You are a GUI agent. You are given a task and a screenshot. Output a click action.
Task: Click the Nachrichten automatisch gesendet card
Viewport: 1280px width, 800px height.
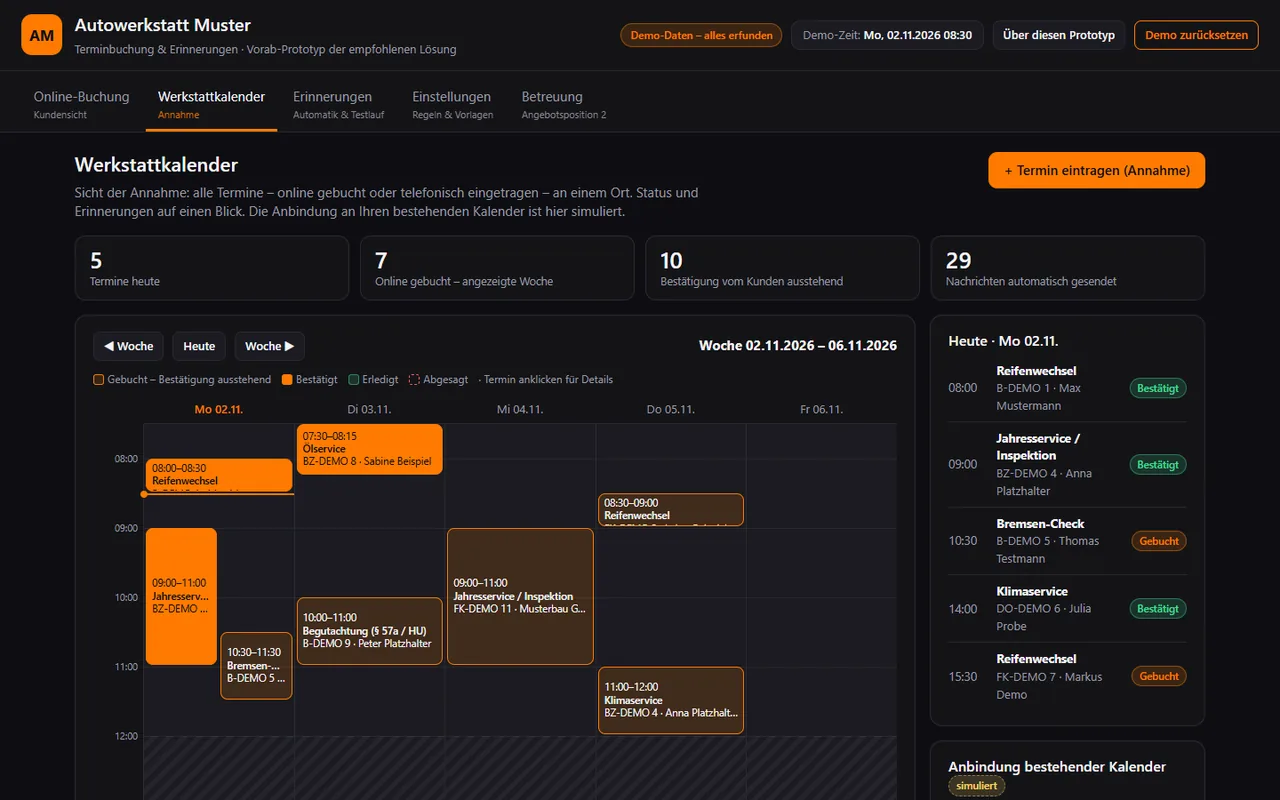pyautogui.click(x=1068, y=268)
